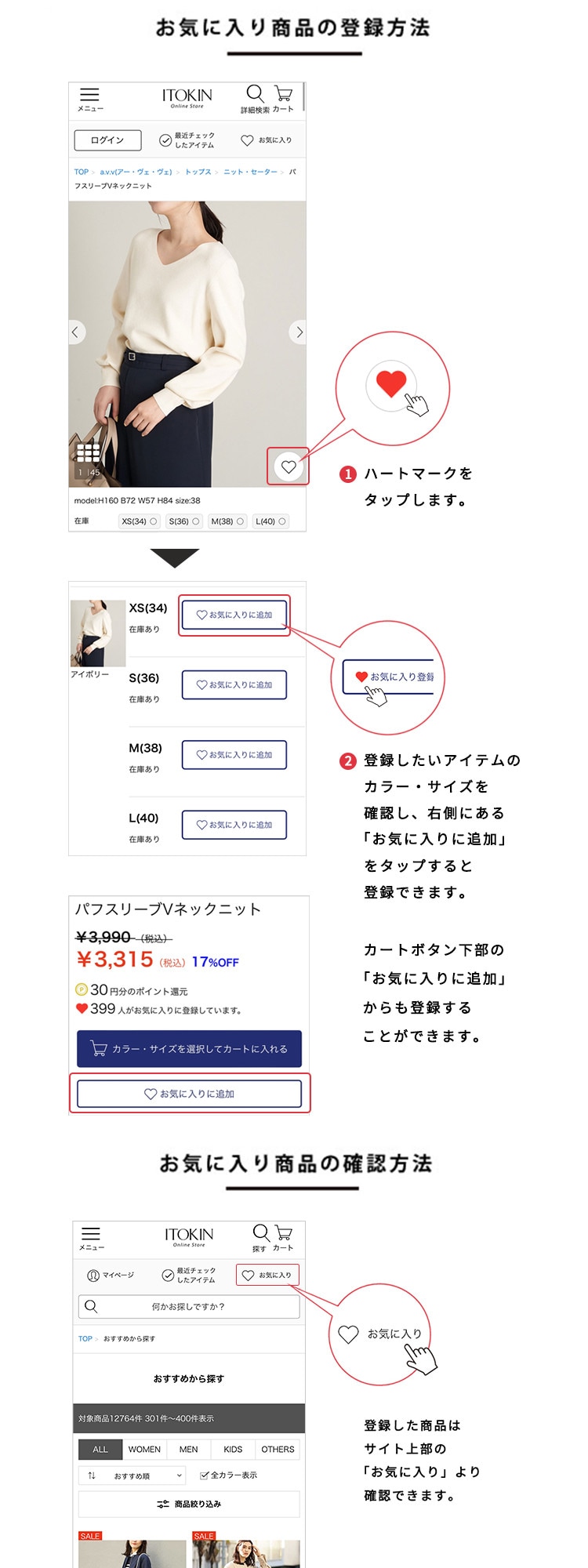Add S(36) size to favorites

(x=234, y=684)
